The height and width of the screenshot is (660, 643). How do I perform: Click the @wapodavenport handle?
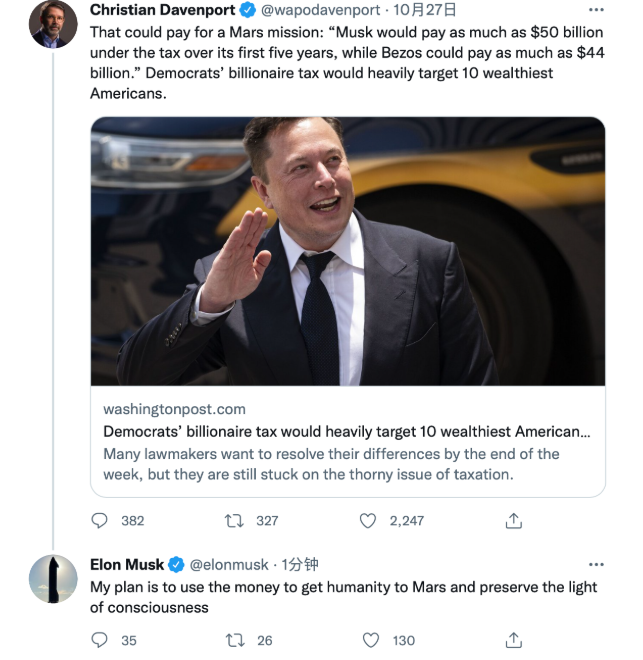[x=320, y=10]
